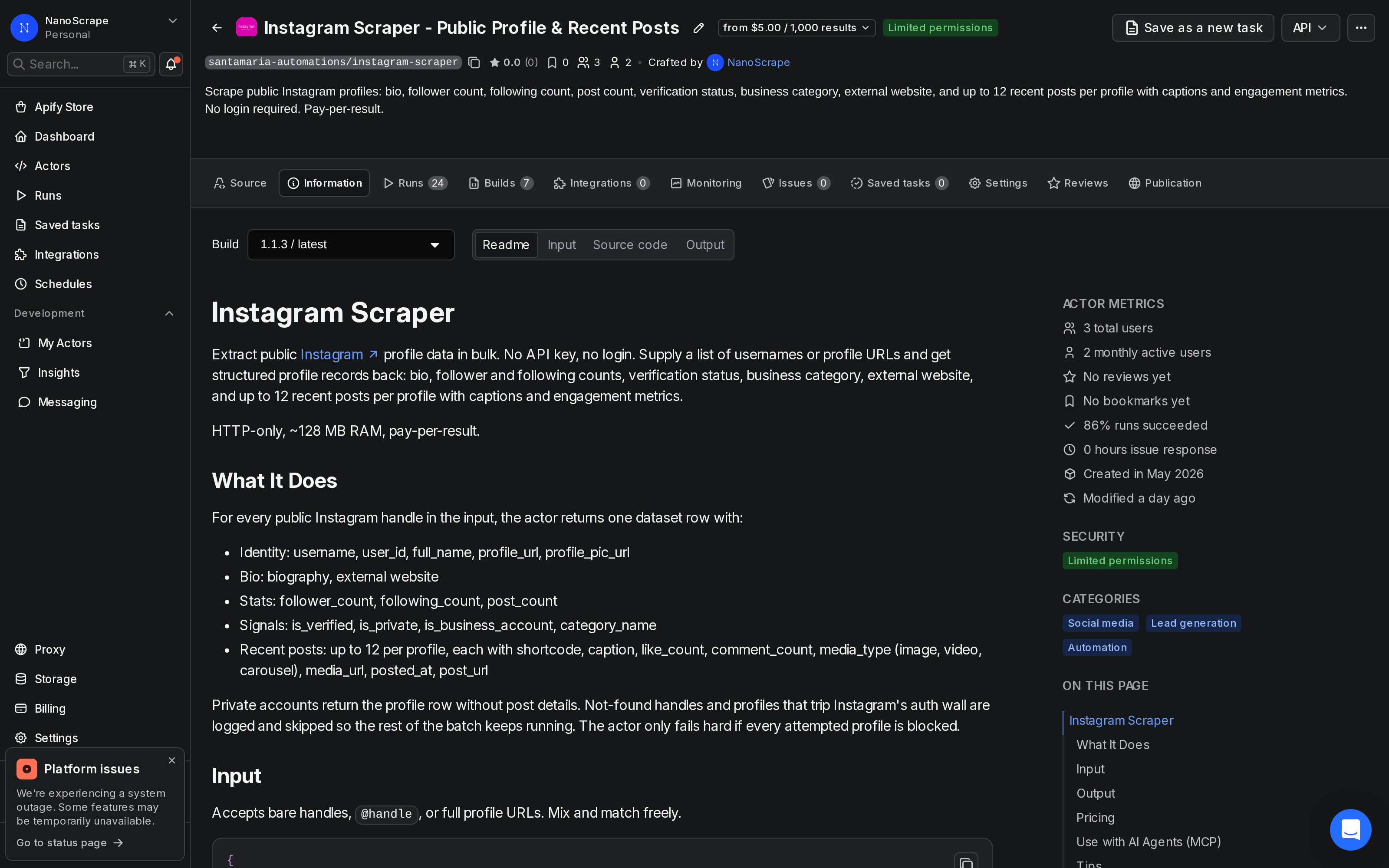Click the Instagram actor logo thumbnail
The width and height of the screenshot is (1389, 868).
click(246, 27)
